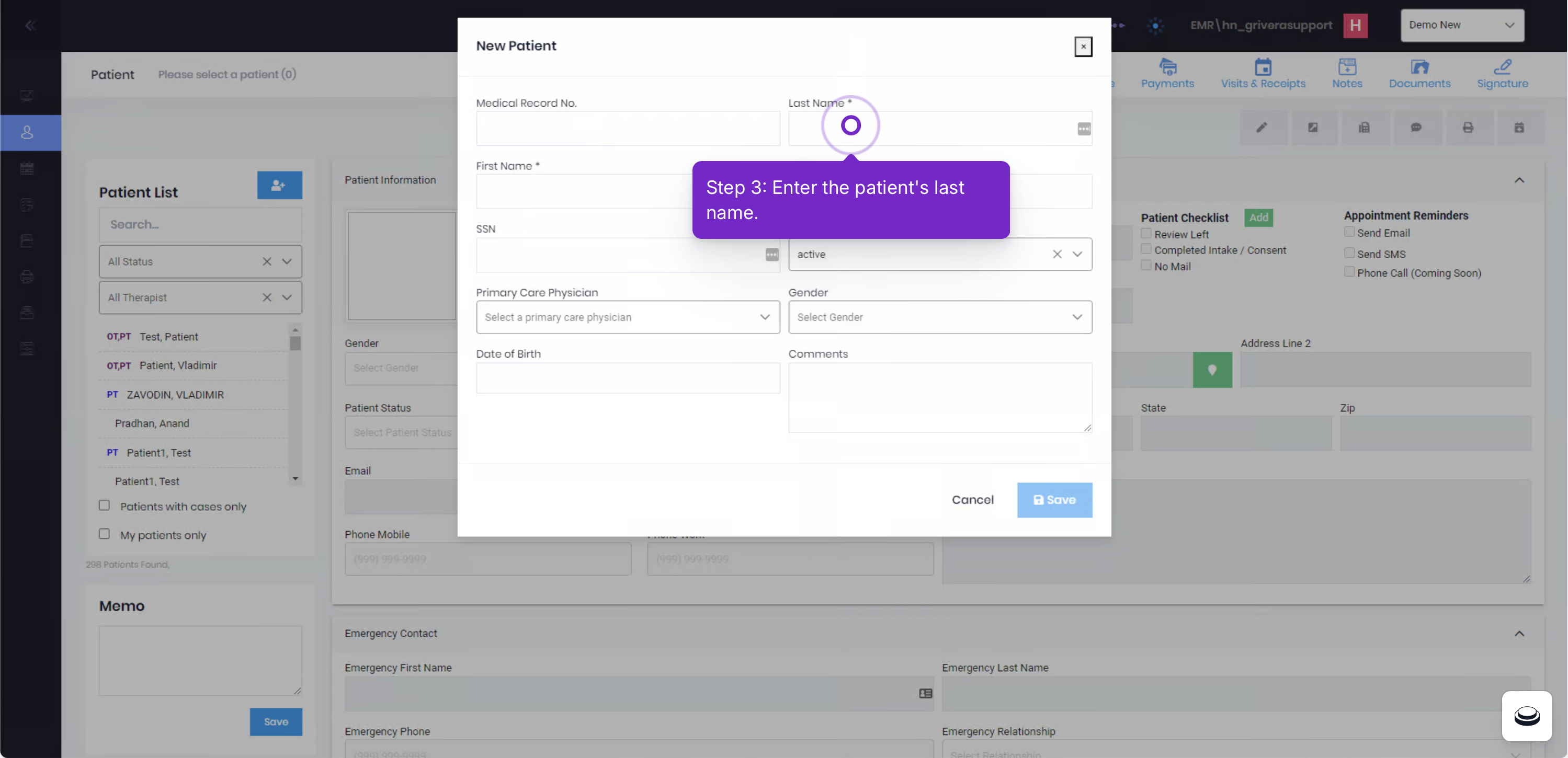Open the Payments icon in top toolbar
1568x758 pixels.
coord(1167,67)
